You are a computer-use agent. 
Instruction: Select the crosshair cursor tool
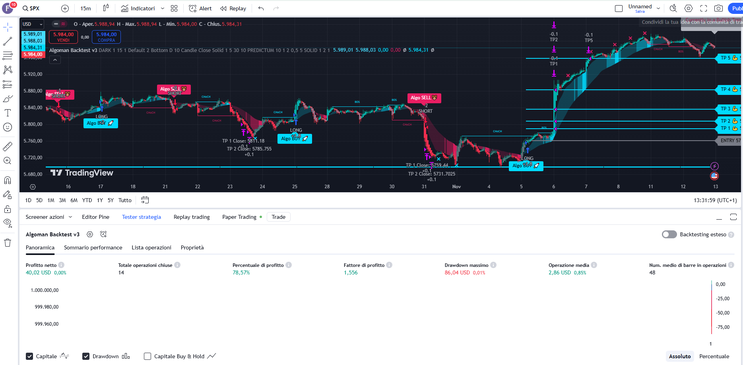(x=7, y=27)
